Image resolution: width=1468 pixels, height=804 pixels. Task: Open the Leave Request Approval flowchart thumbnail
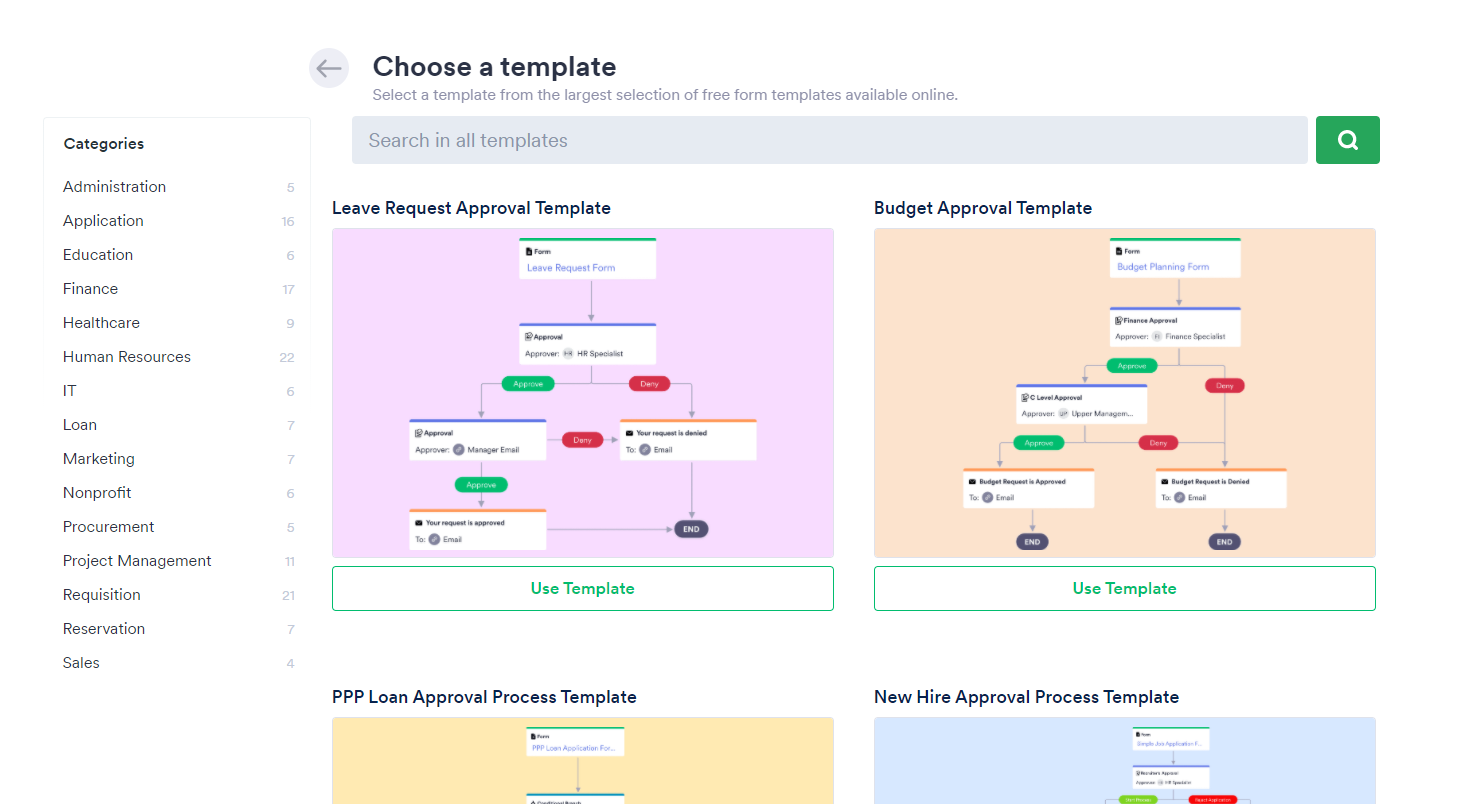[583, 393]
